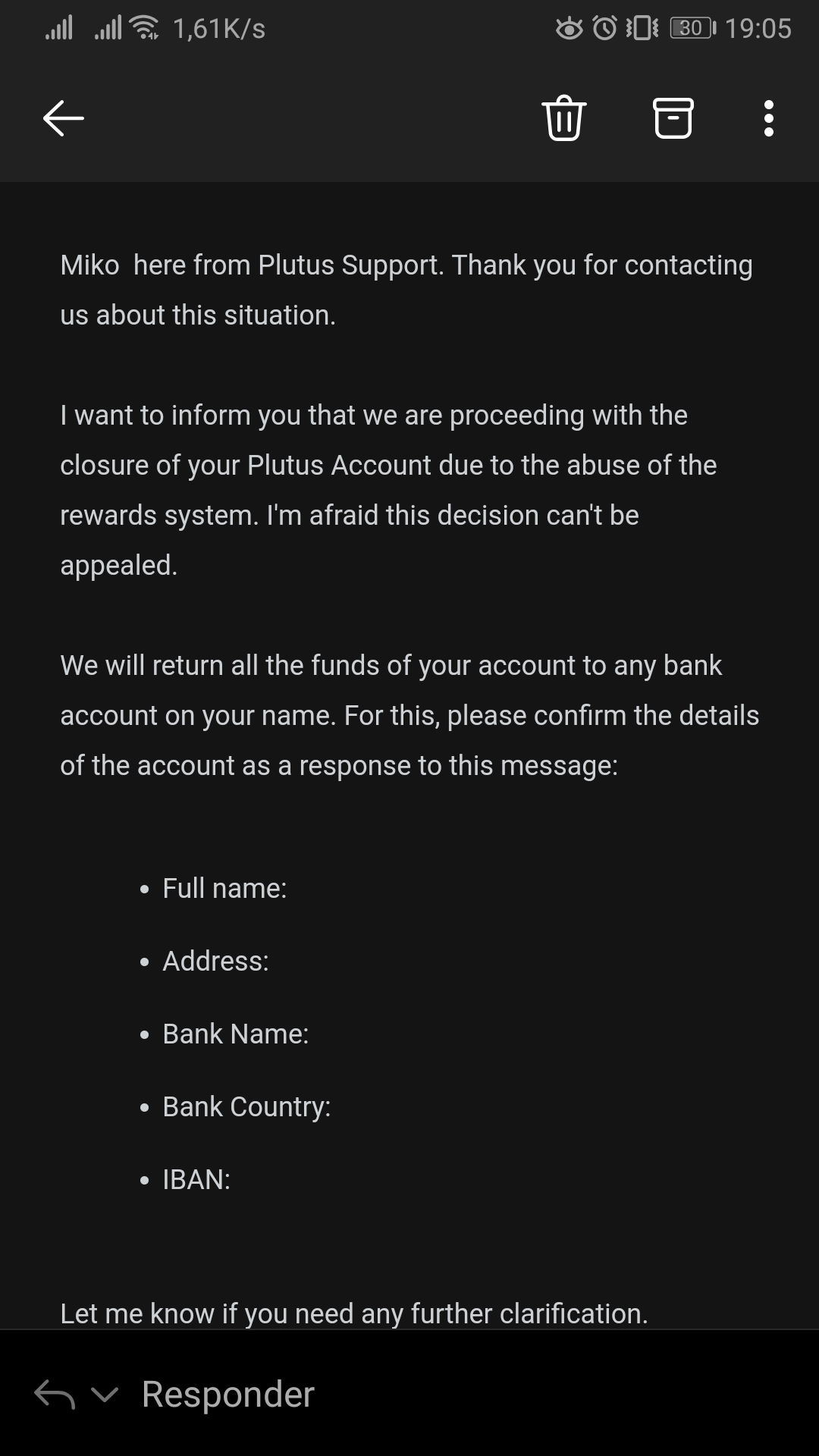Archive the email using box icon
Viewport: 819px width, 1456px height.
673,119
